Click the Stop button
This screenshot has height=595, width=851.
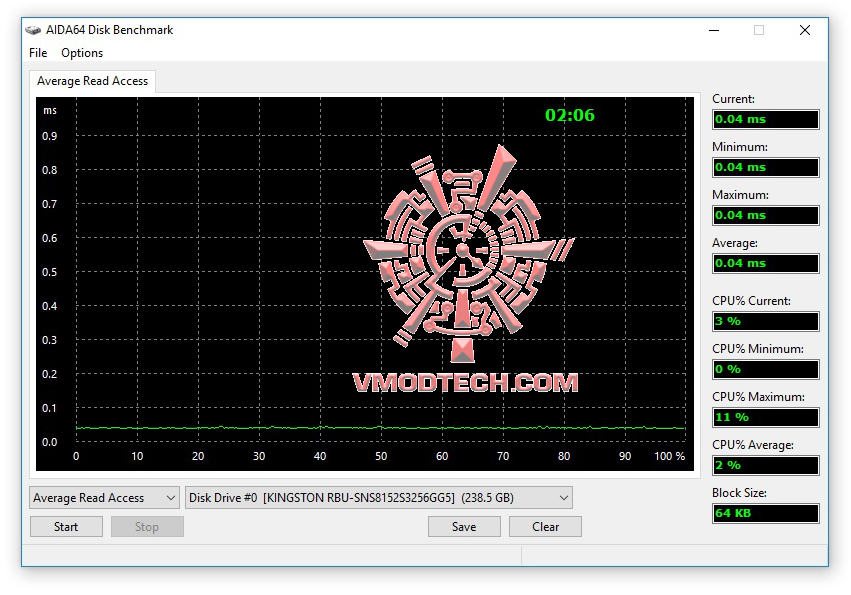click(x=147, y=527)
